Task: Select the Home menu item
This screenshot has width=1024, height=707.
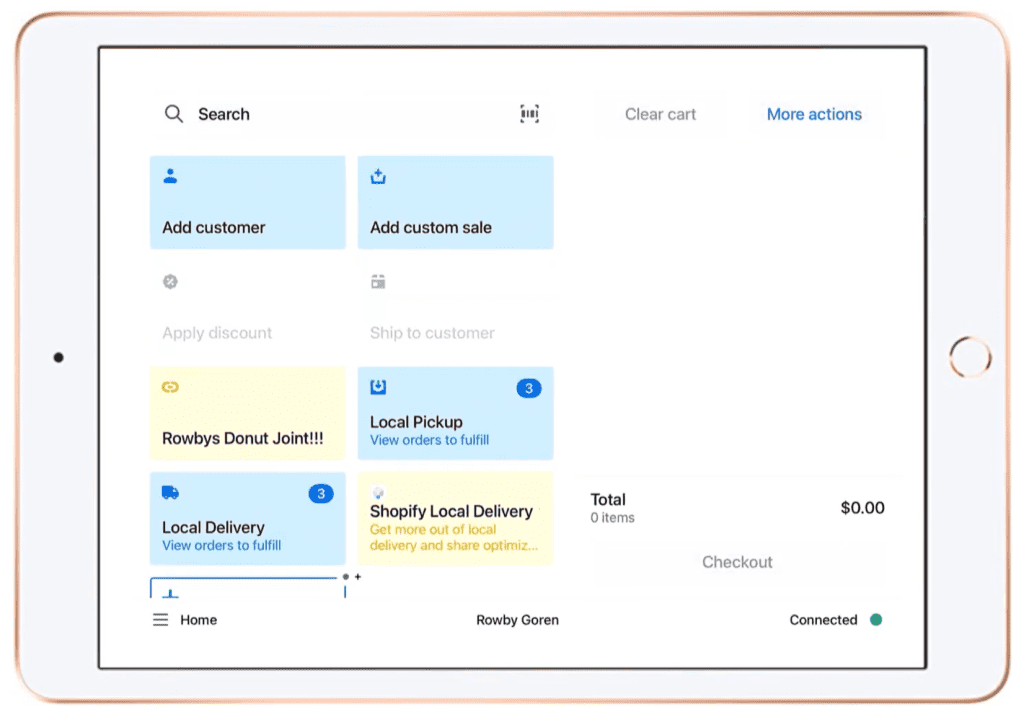Action: (x=198, y=620)
